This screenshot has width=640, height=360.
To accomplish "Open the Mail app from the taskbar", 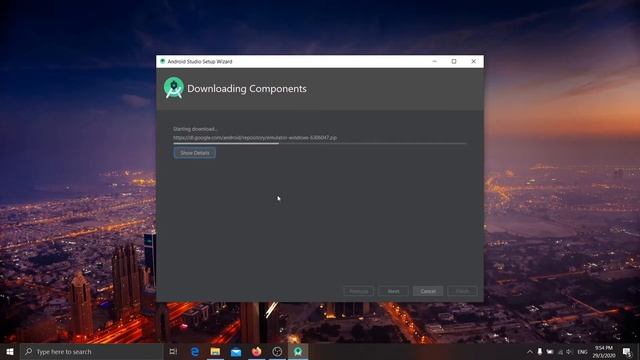I will [x=236, y=351].
